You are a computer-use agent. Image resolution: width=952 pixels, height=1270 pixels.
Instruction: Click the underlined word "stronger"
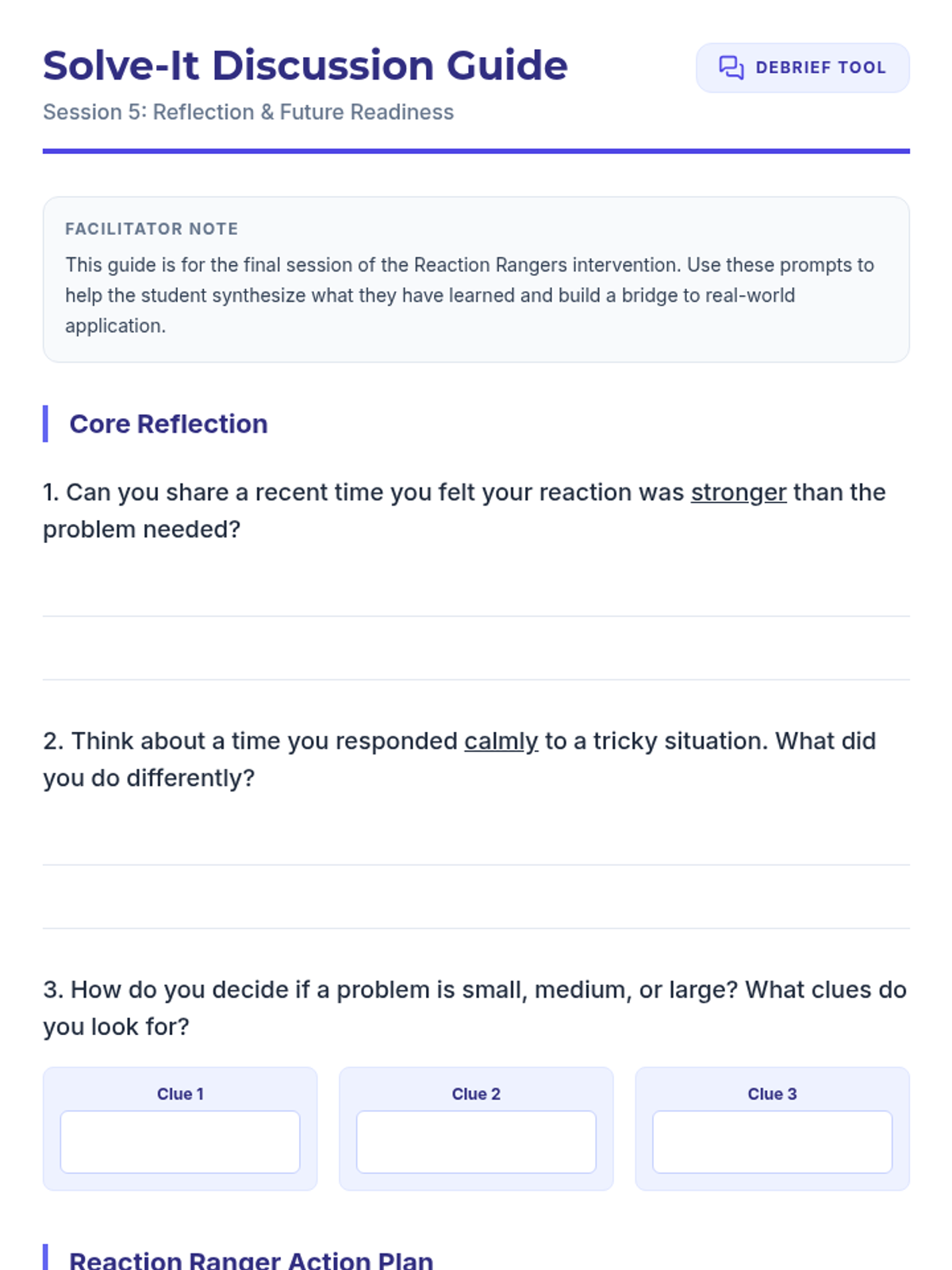pyautogui.click(x=738, y=492)
